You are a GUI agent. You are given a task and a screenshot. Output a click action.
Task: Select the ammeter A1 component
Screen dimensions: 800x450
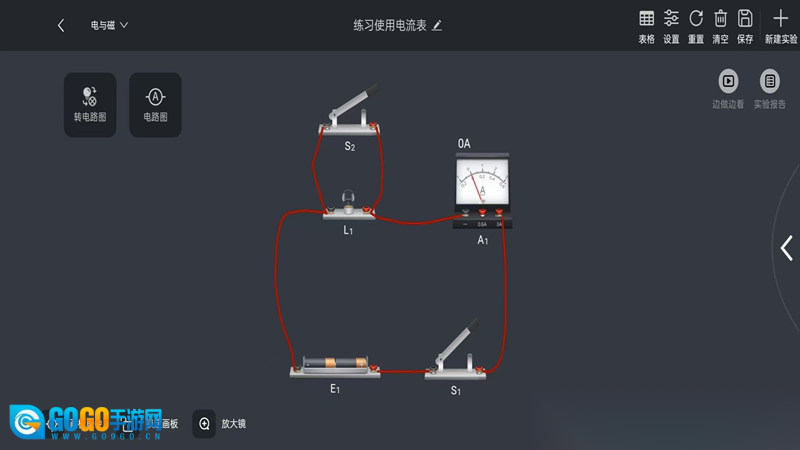click(482, 190)
